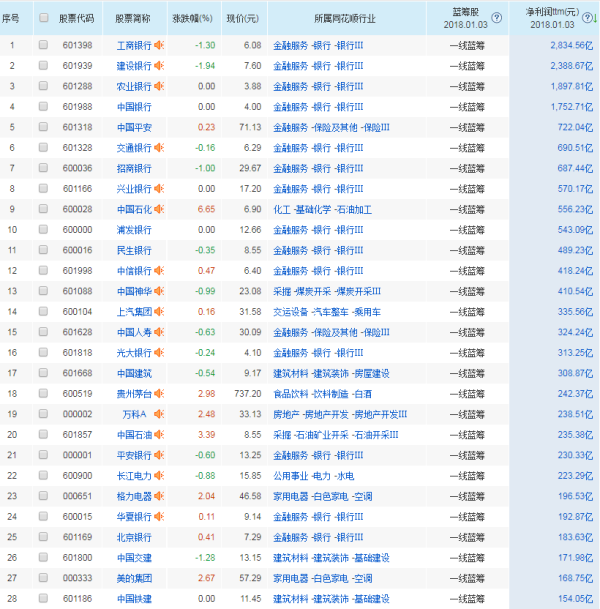600x609 pixels.
Task: Click speaker icon next to 农业银行
Action: pos(159,86)
